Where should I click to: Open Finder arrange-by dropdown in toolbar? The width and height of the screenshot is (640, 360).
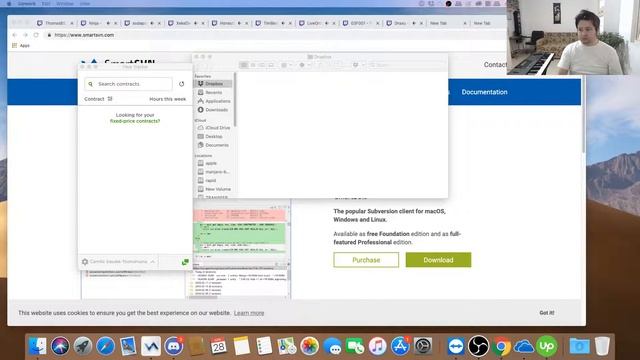(x=286, y=65)
